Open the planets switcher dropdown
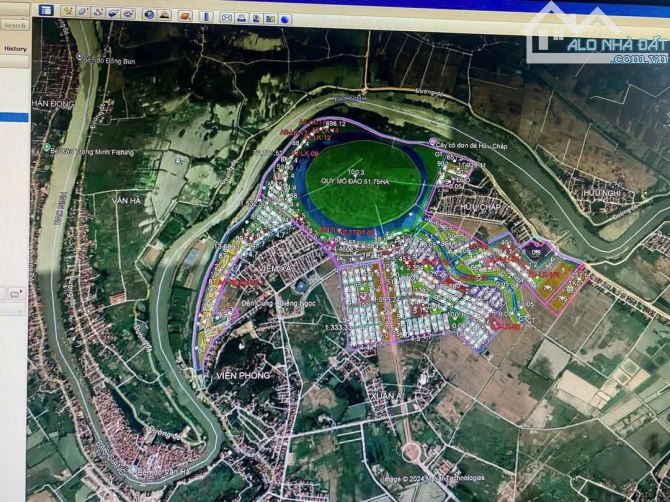670x502 pixels. pyautogui.click(x=184, y=16)
